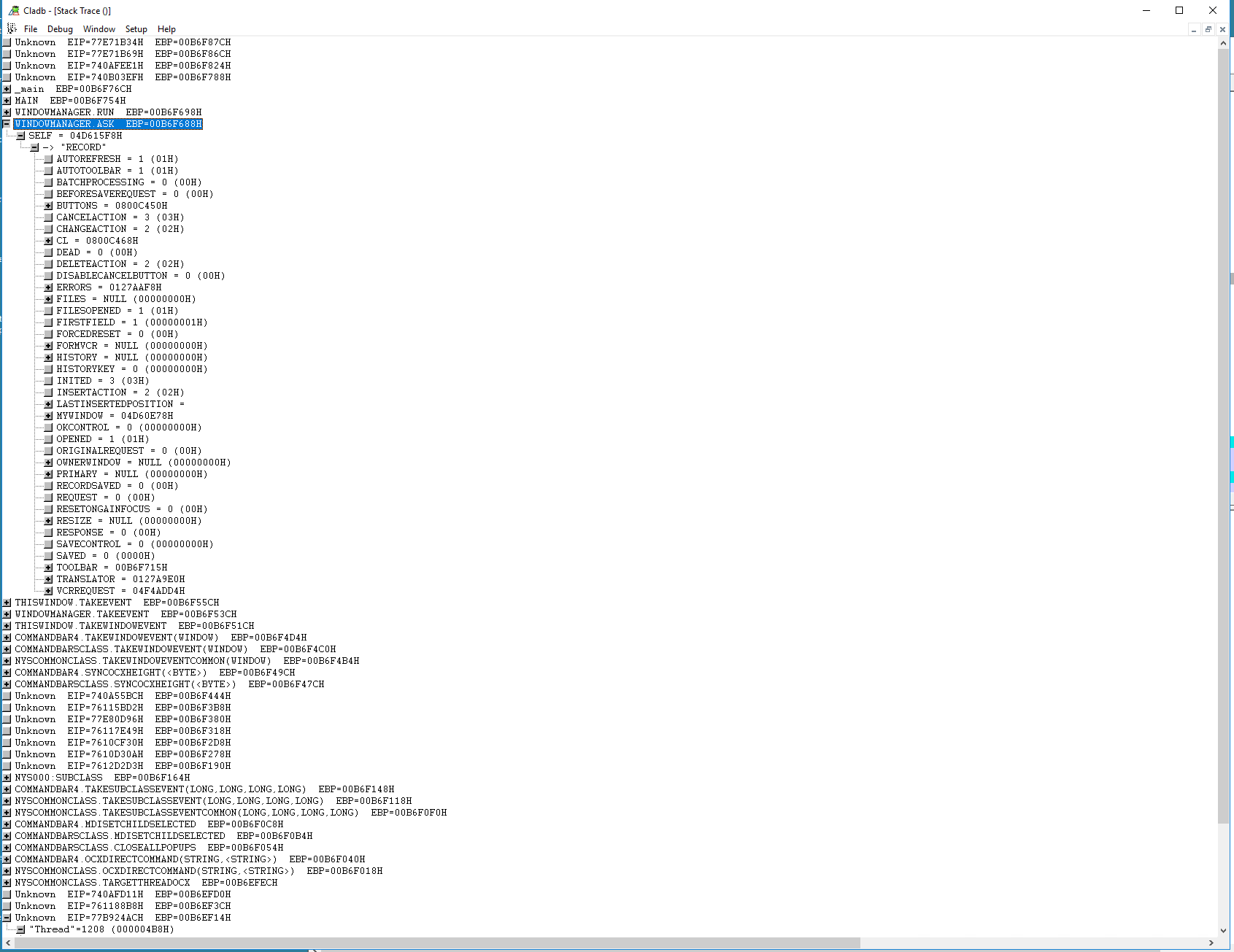Click the leaf icon next to FILESOPENED
1234x952 pixels.
click(48, 311)
